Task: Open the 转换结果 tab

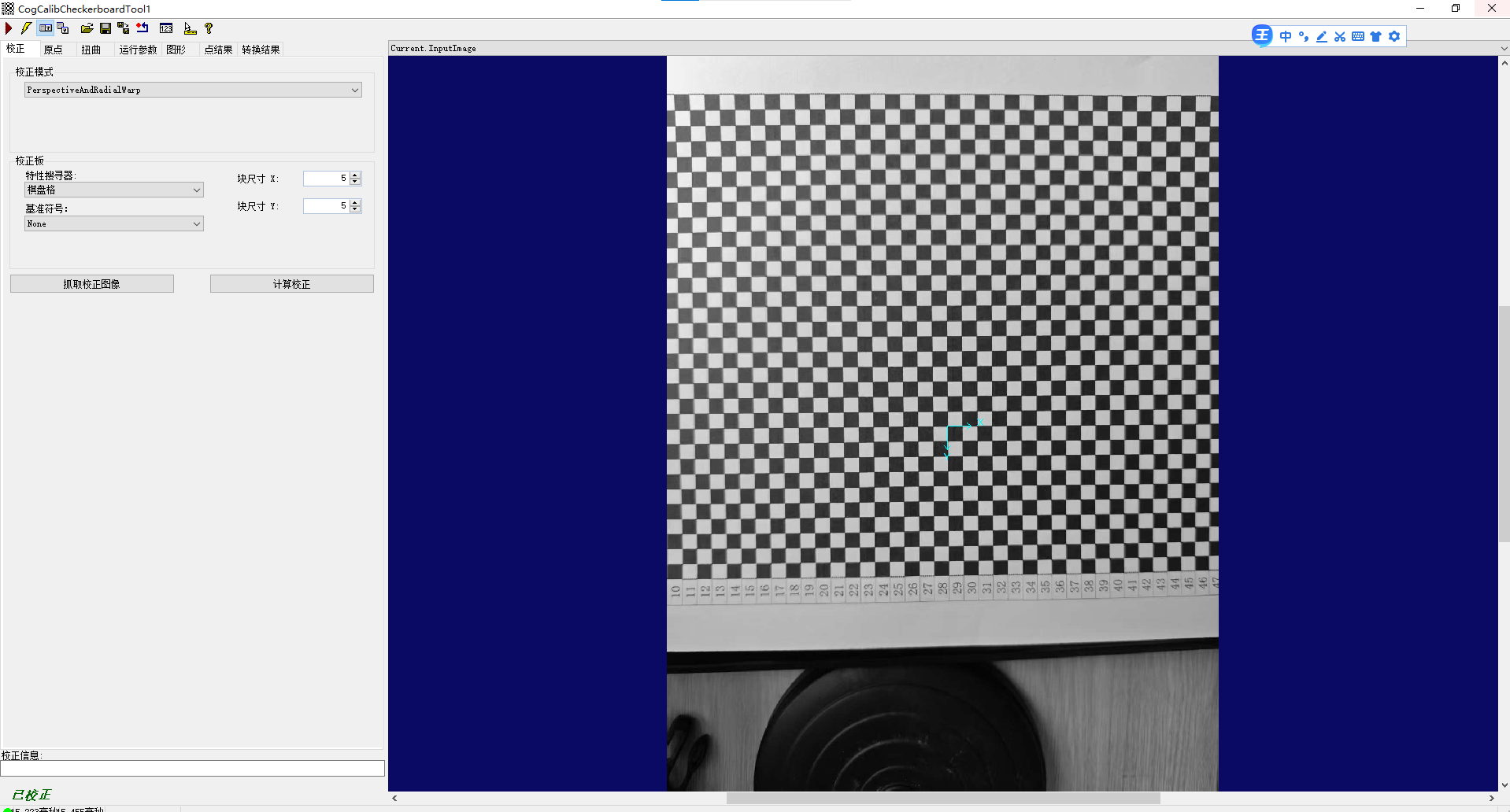Action: point(261,50)
